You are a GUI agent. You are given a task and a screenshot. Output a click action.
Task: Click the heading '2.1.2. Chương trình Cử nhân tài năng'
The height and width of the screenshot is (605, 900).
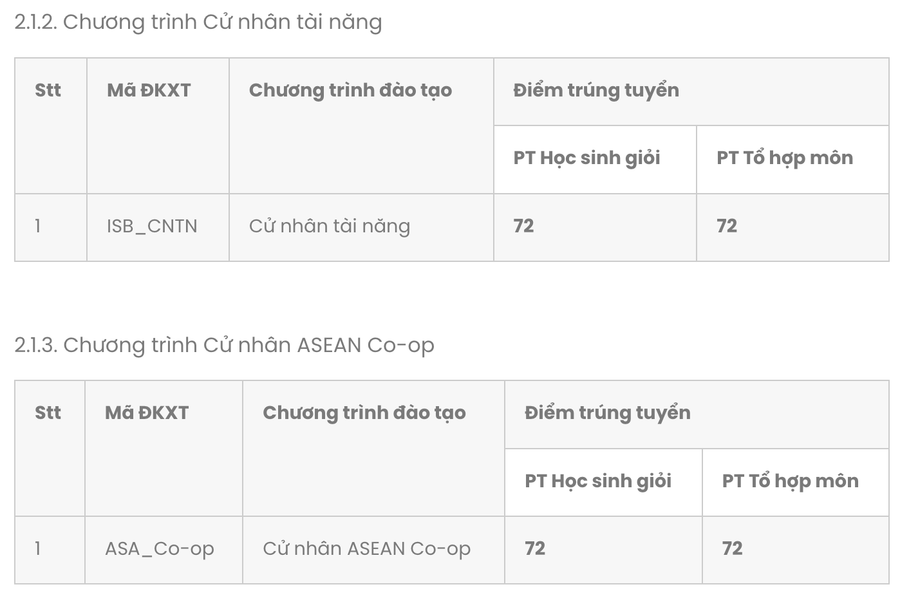coord(198,22)
